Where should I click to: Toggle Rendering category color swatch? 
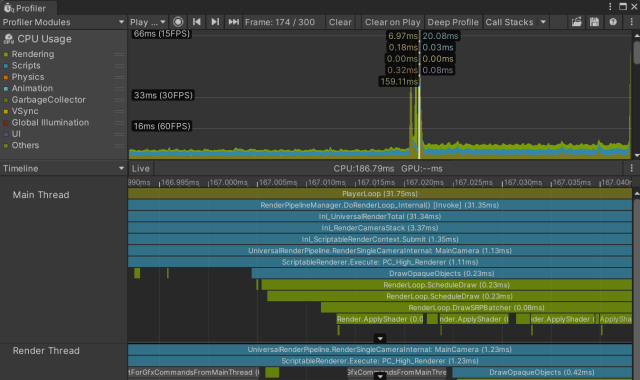6,54
